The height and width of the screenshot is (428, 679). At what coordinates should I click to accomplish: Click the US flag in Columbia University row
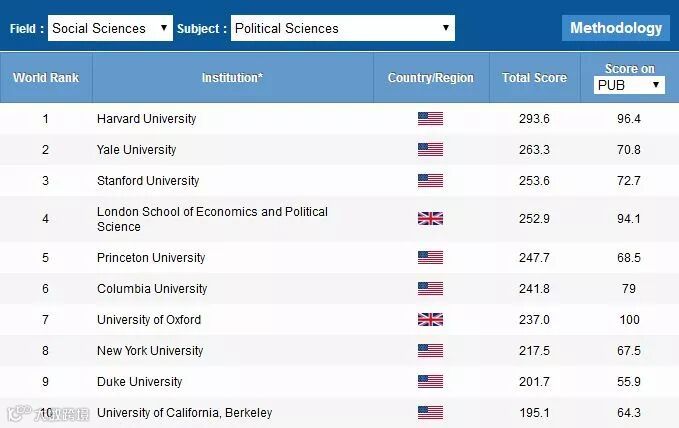coord(430,289)
